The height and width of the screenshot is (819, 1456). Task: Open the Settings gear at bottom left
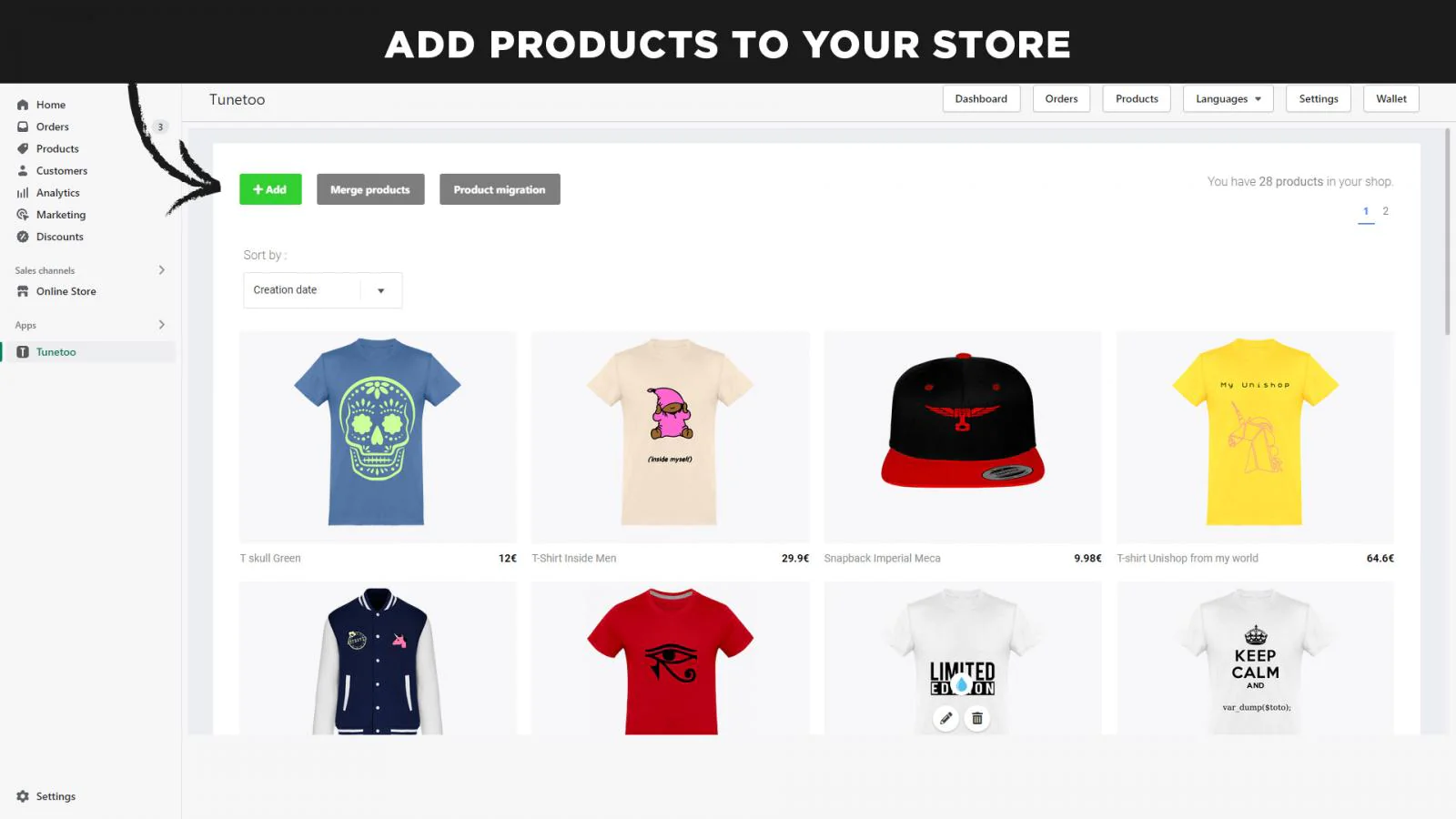coord(23,796)
